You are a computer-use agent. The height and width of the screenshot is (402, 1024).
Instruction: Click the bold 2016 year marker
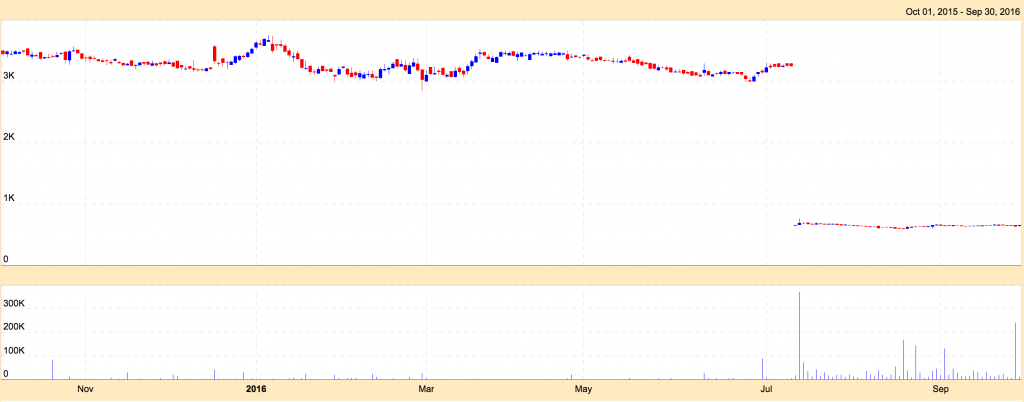[256, 388]
